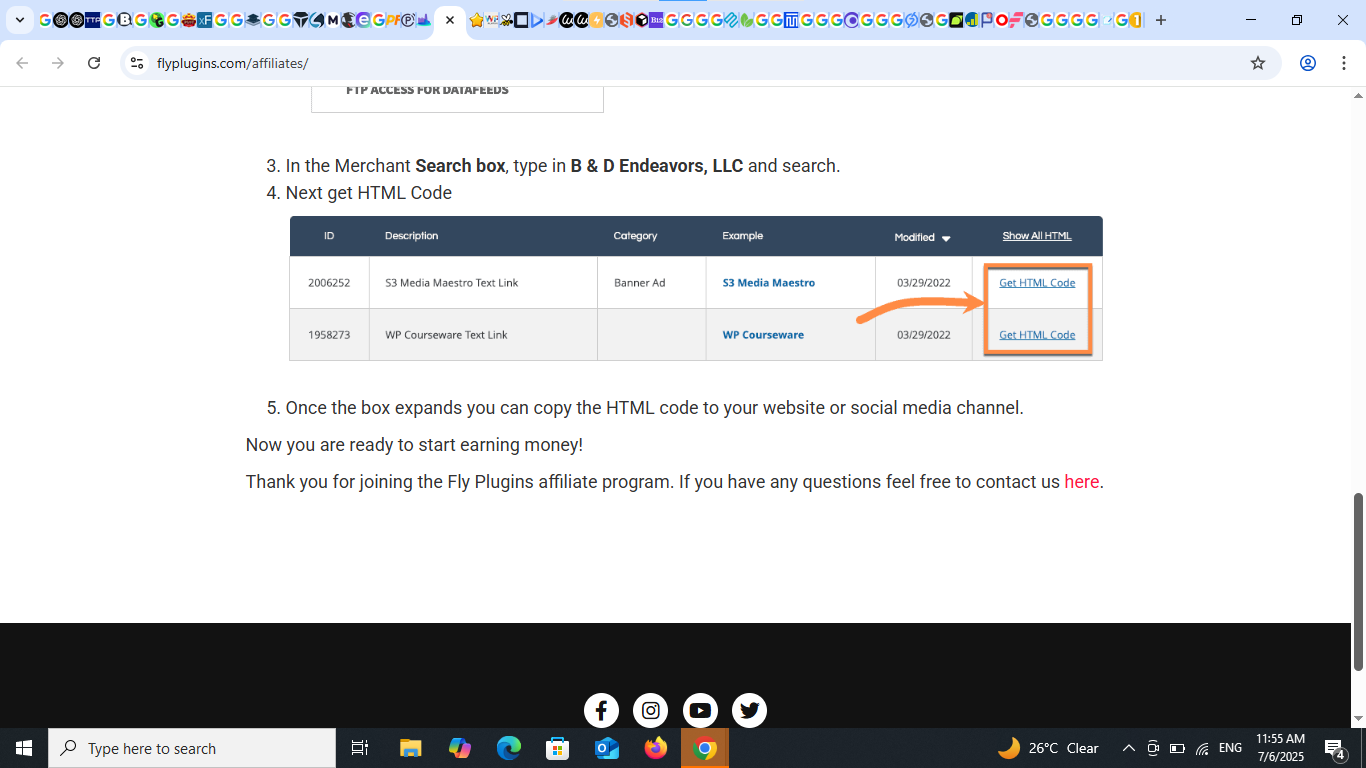Switch to the yellow star favicon tab
1366x768 pixels.
pos(476,20)
